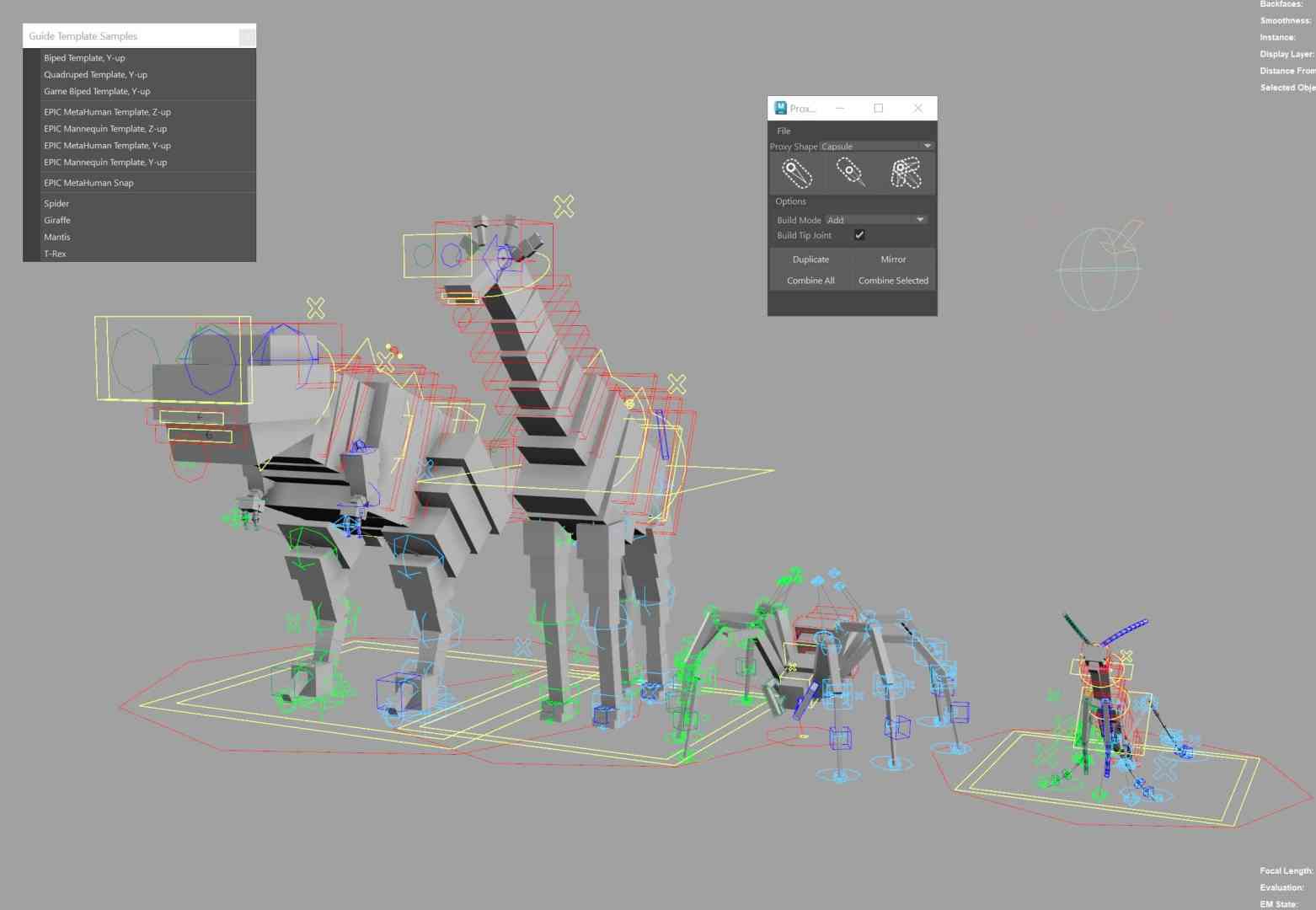Choose the T-Rex template from the list
The image size is (1316, 910).
click(x=55, y=253)
